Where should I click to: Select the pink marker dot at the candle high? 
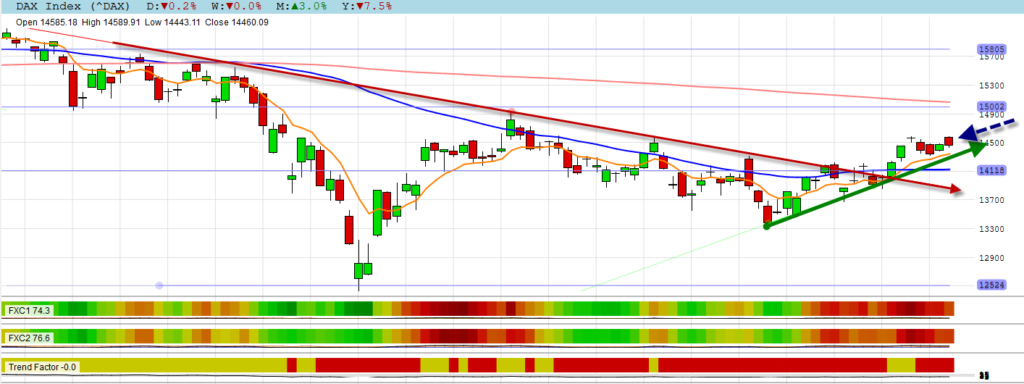511,112
